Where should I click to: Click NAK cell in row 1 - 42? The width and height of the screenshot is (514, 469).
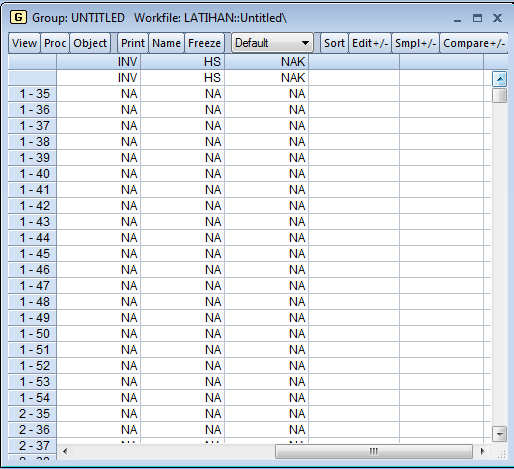point(267,206)
